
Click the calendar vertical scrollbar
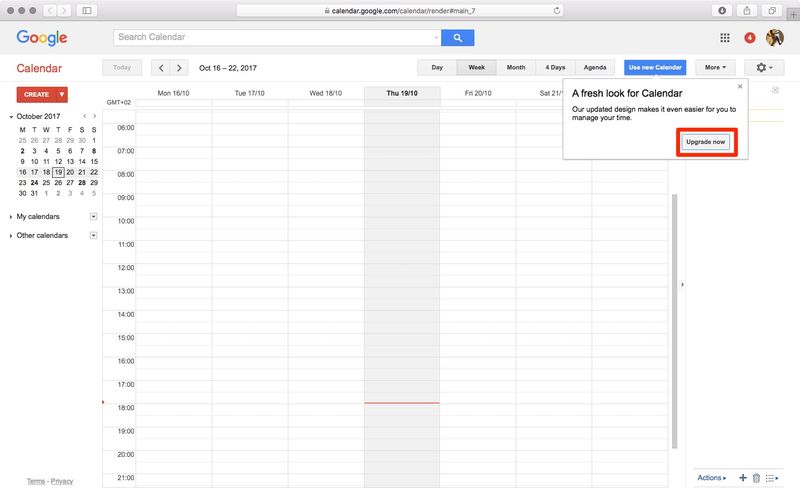click(x=674, y=321)
